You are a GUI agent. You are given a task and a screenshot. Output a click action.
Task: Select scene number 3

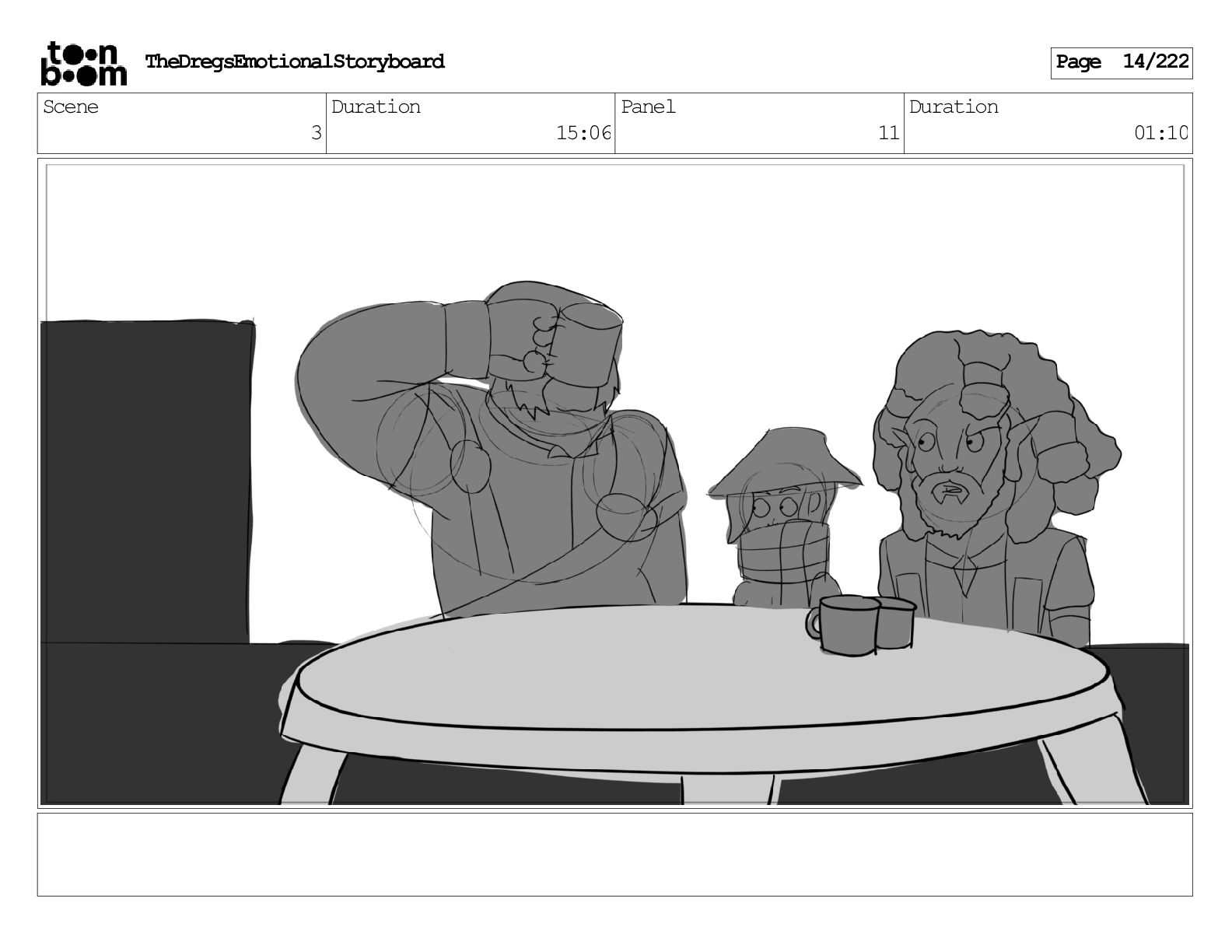click(316, 133)
